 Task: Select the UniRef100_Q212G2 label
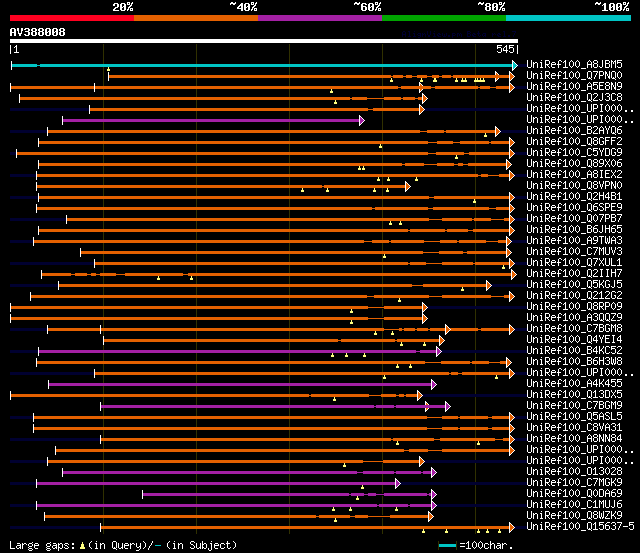pos(574,296)
